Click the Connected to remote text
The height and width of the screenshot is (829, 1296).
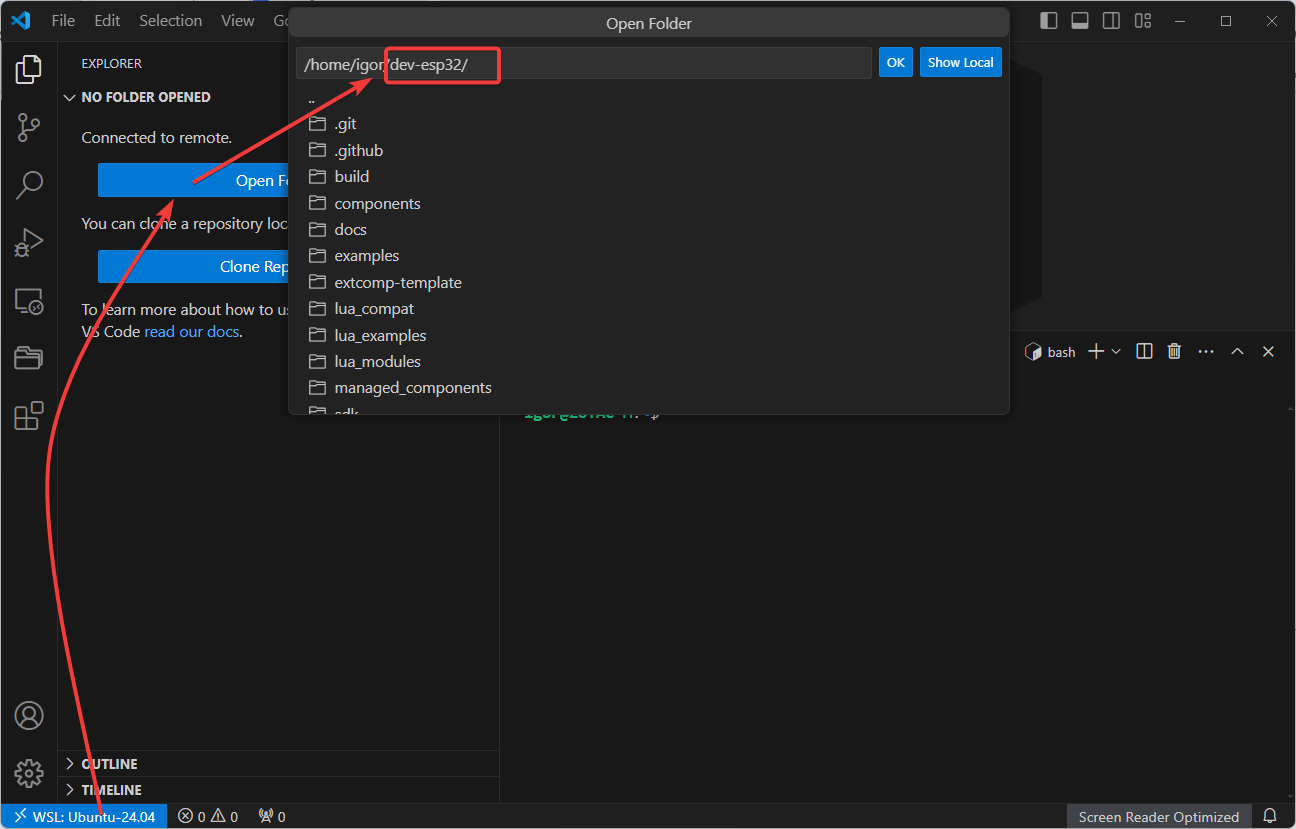click(x=157, y=138)
